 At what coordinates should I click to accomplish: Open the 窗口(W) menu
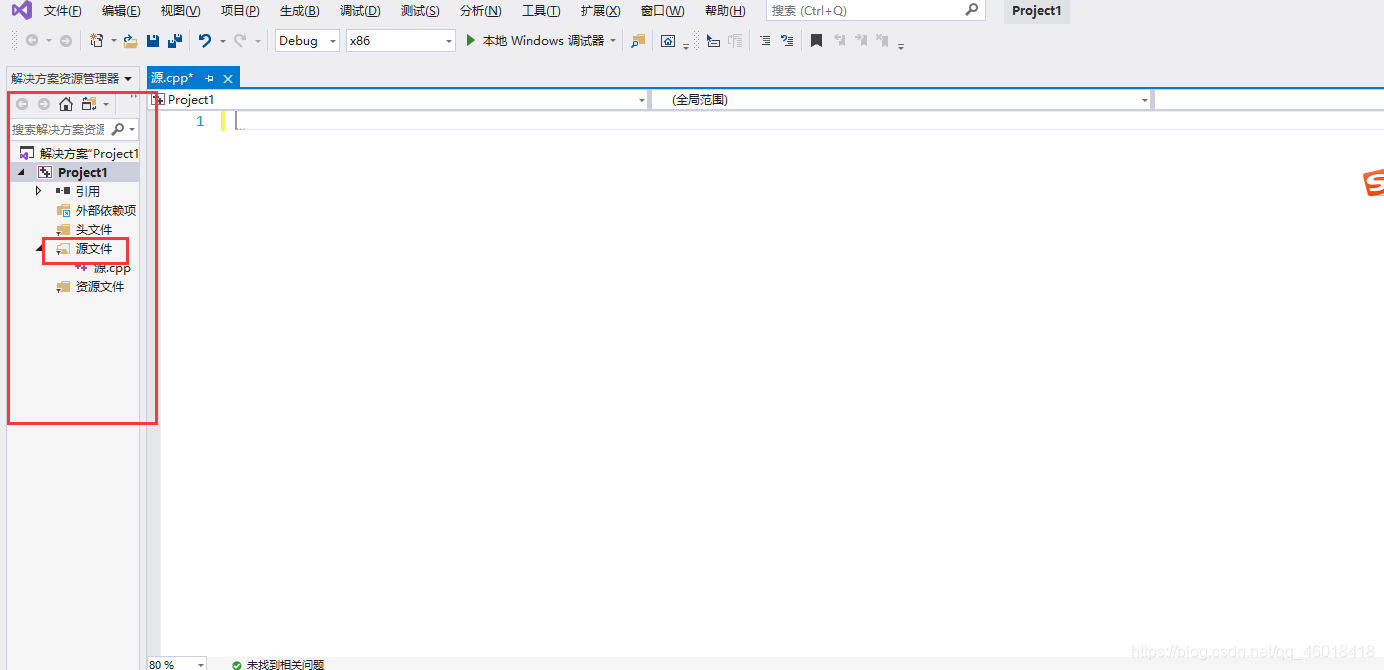[x=663, y=11]
